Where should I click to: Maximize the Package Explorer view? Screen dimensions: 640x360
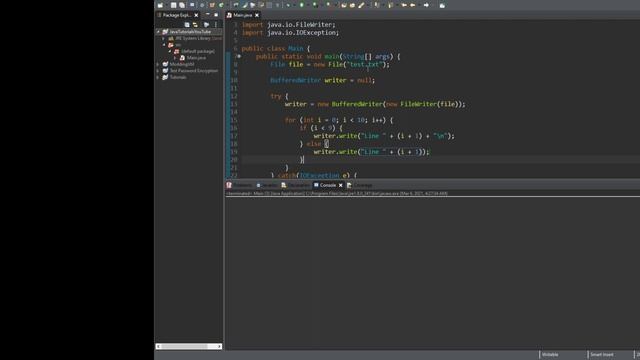[216, 15]
